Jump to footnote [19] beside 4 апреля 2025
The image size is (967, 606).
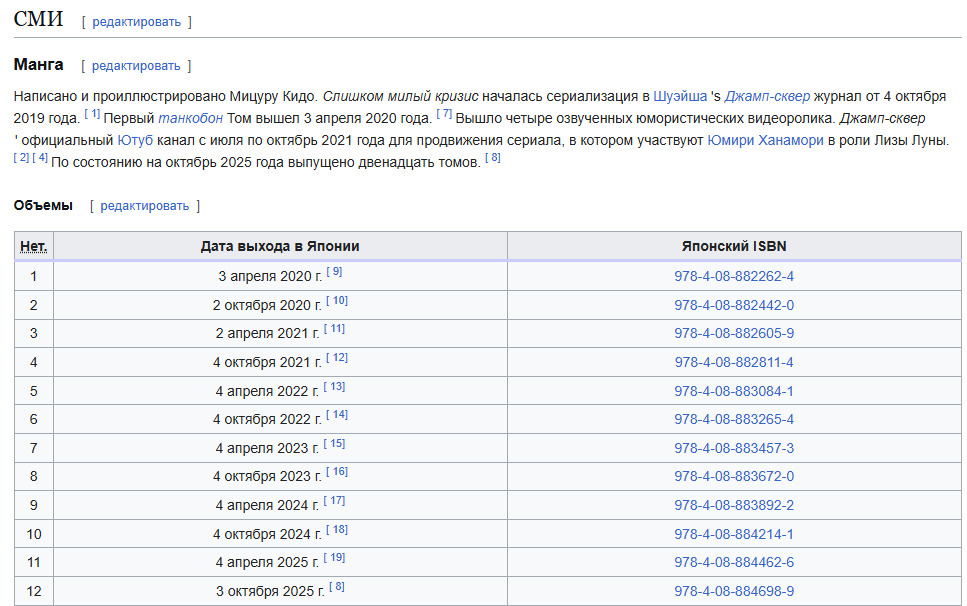[334, 558]
